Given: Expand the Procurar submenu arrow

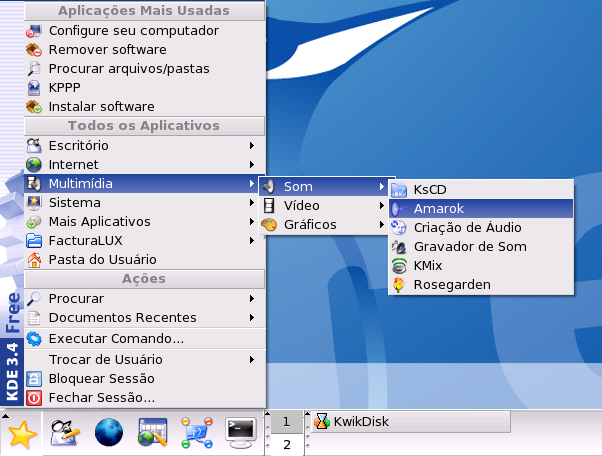Looking at the screenshot, I should (x=252, y=299).
